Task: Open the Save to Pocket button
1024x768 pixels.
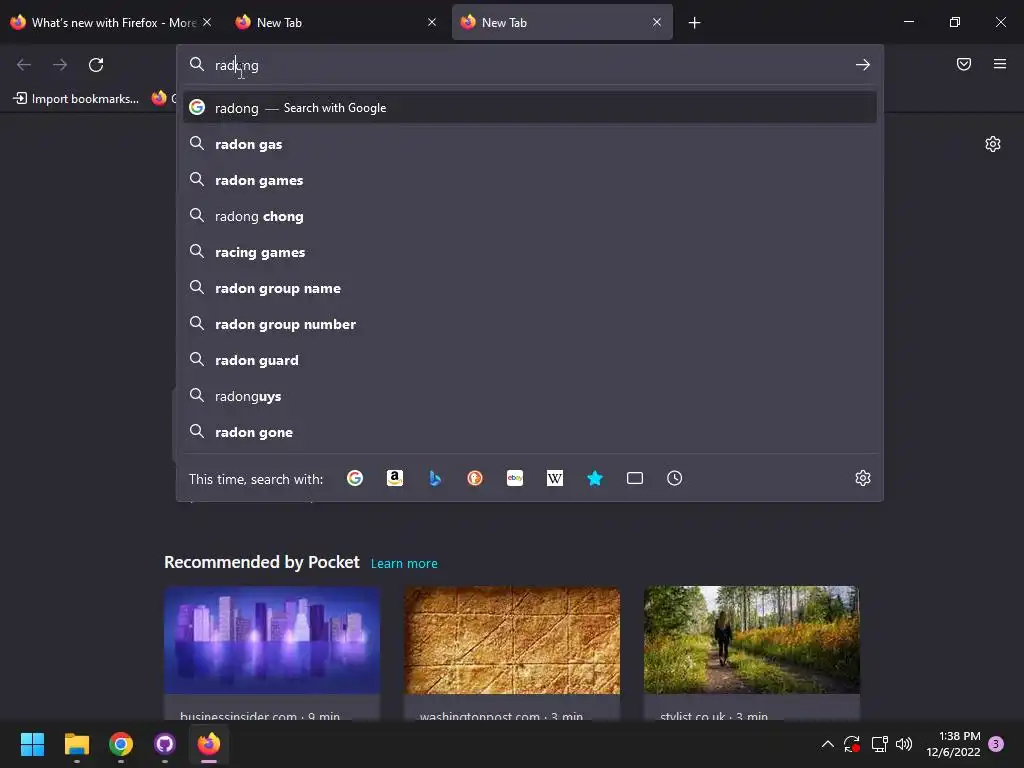Action: pyautogui.click(x=963, y=64)
